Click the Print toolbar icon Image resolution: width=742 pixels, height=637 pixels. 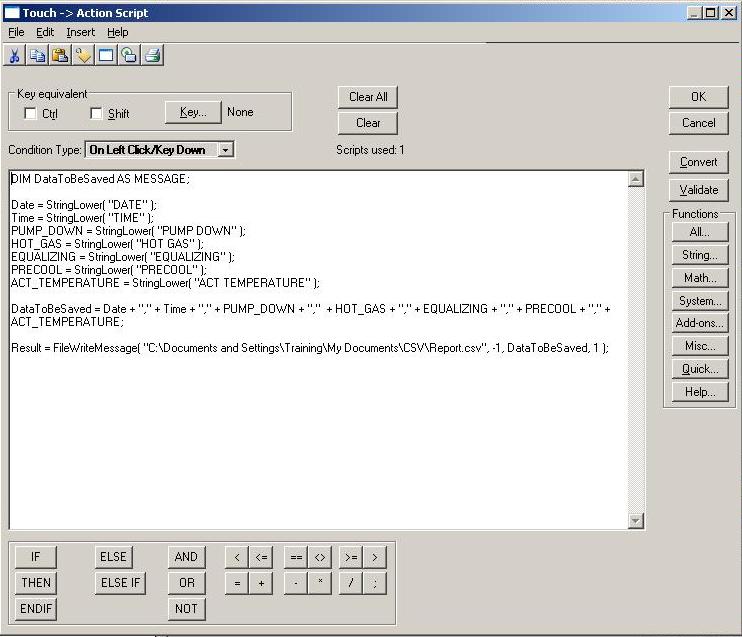[152, 55]
